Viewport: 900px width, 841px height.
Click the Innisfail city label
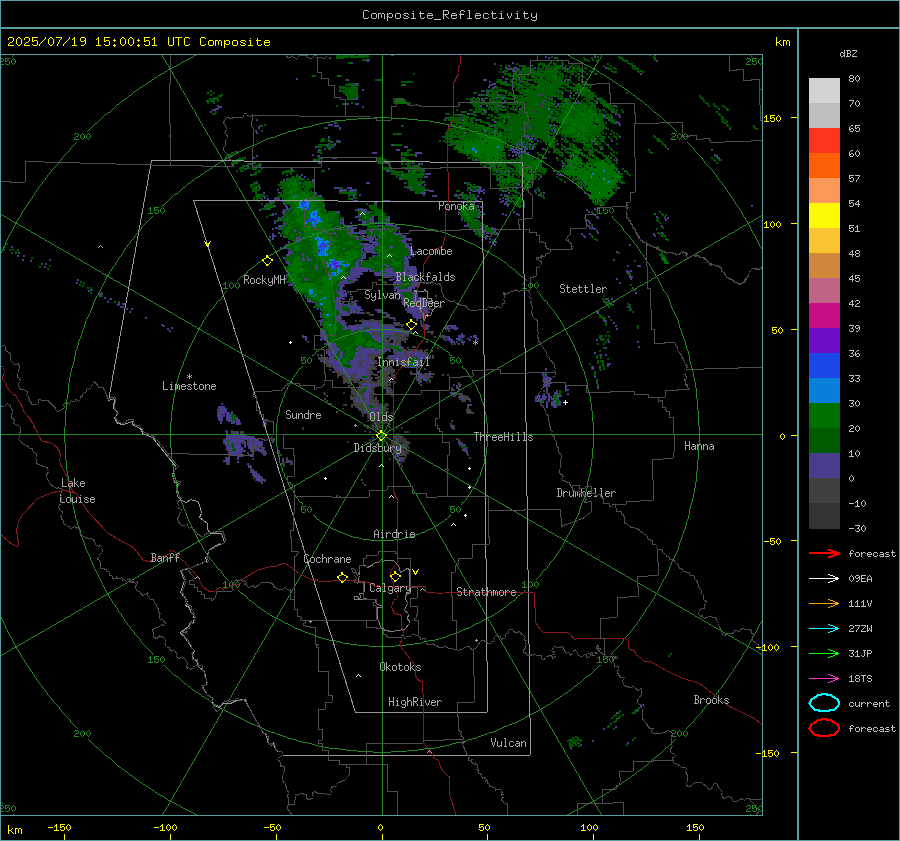point(403,362)
